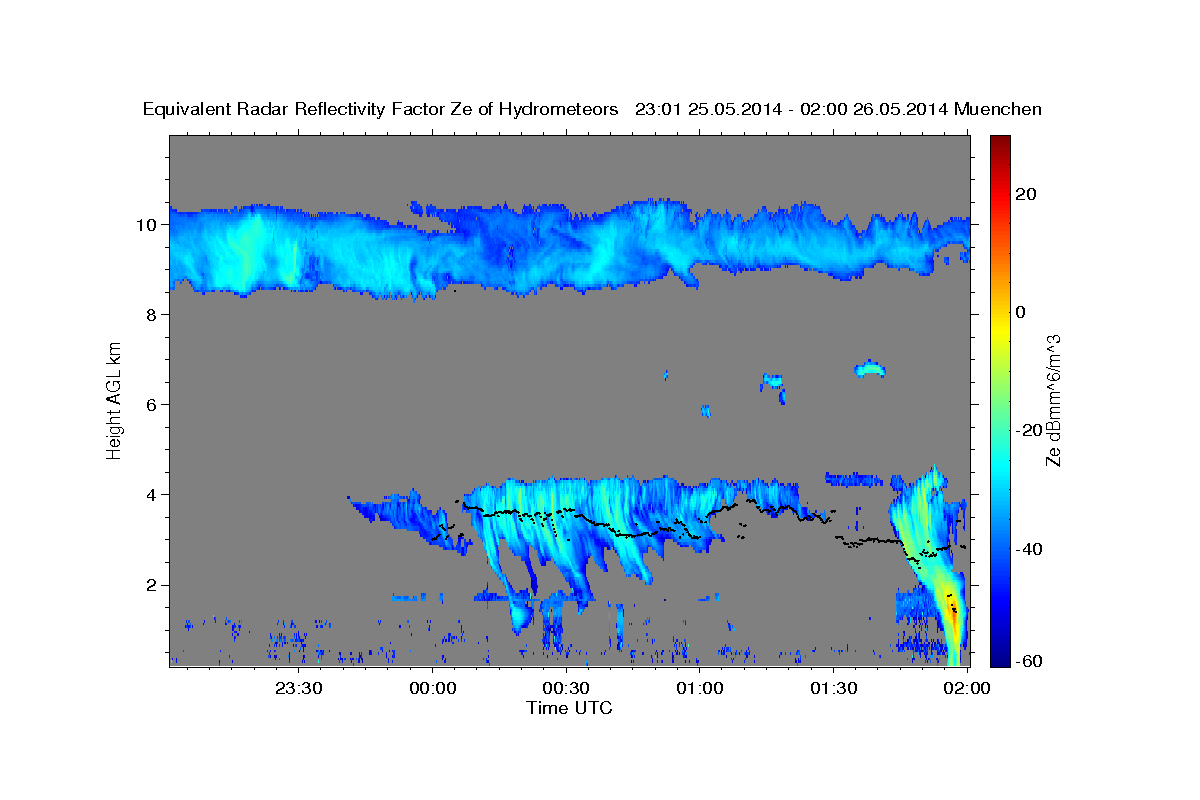
Task: Click the 'Time UTC' axis label
Action: click(569, 708)
